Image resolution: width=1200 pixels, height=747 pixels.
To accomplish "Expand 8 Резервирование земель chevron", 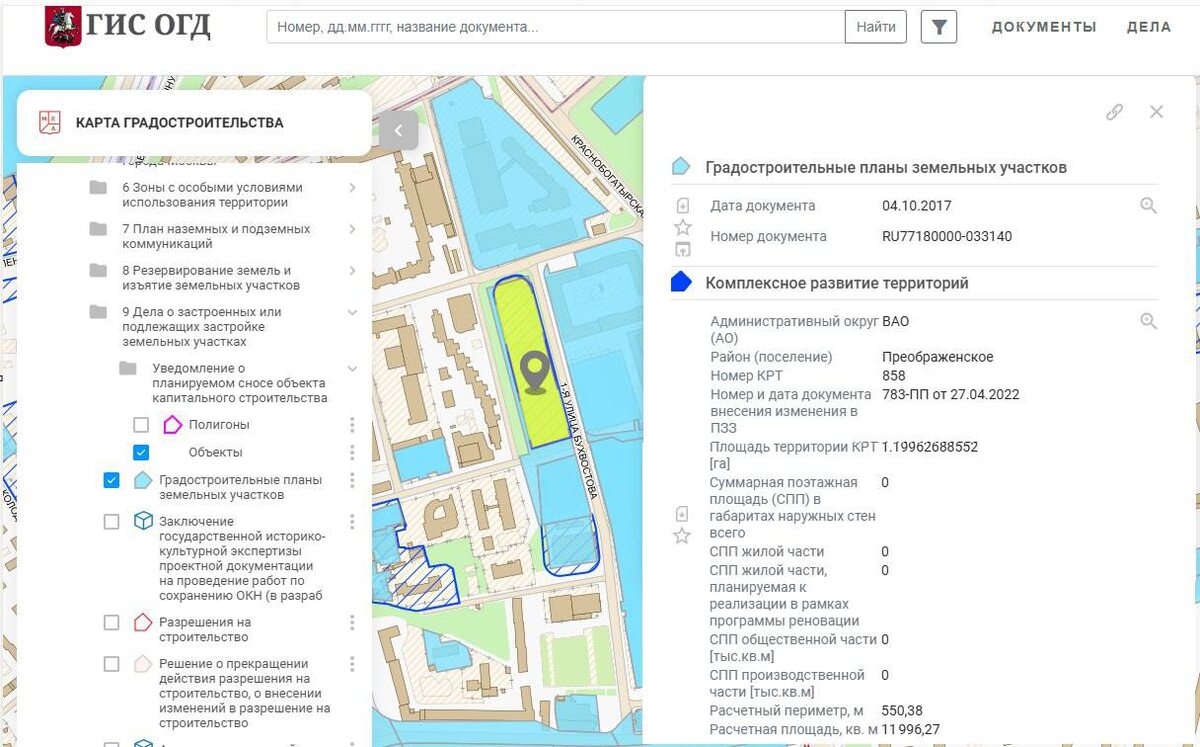I will 352,271.
